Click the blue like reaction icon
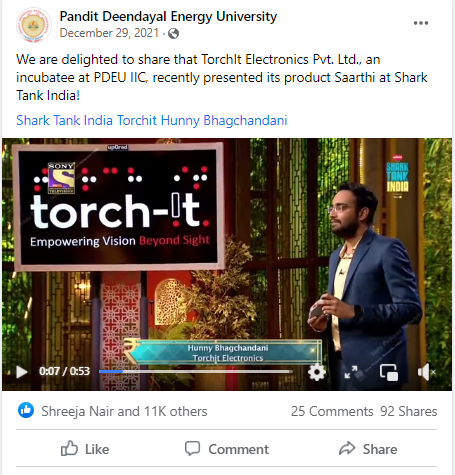Image resolution: width=455 pixels, height=475 pixels. 26,410
